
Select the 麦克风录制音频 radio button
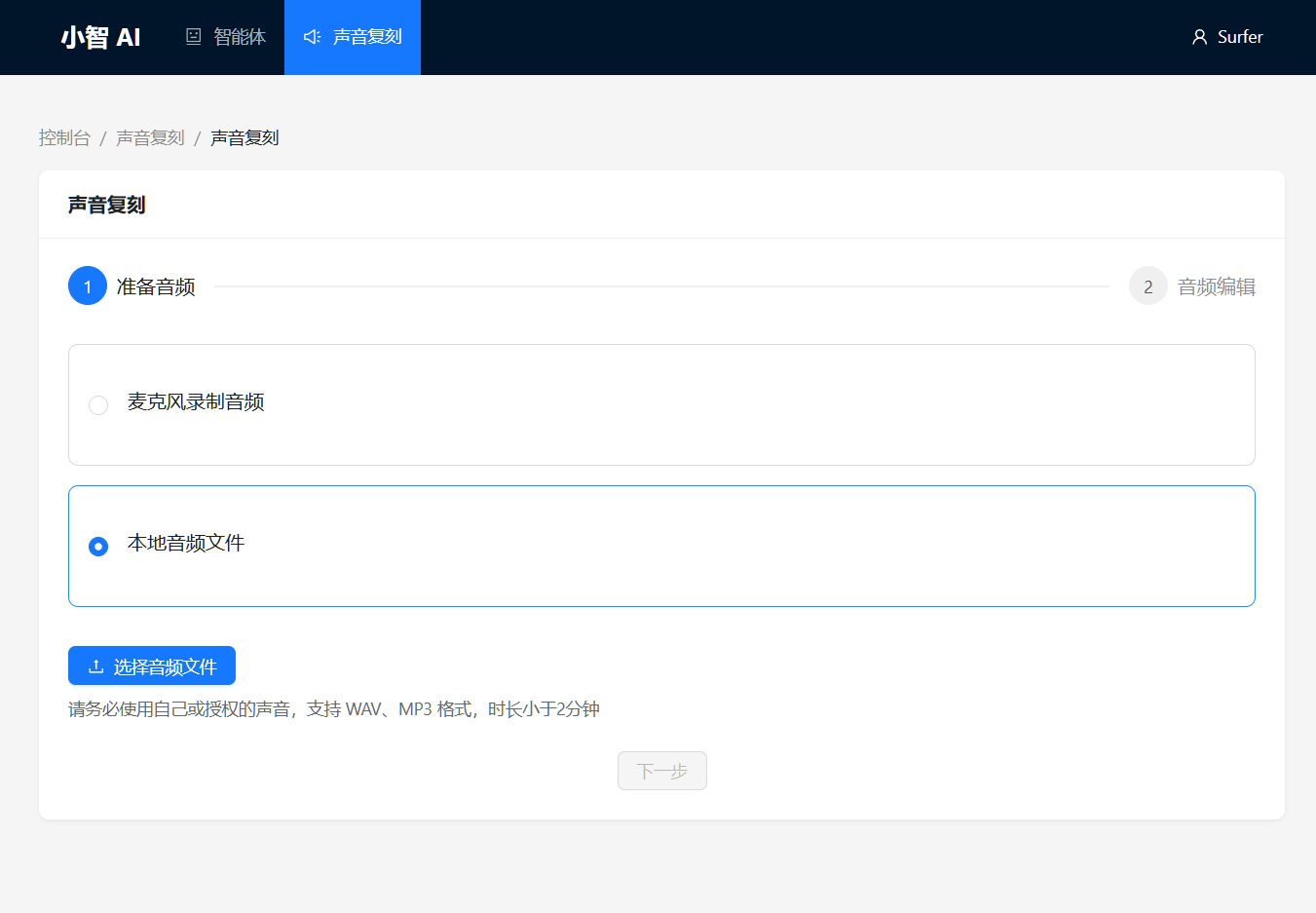pos(98,405)
